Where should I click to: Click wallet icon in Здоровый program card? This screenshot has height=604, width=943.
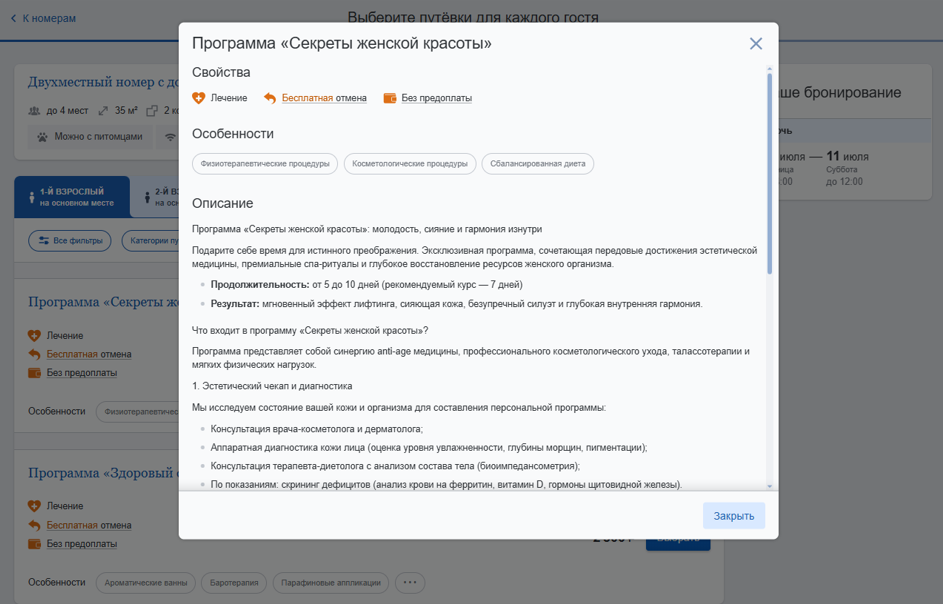(34, 544)
